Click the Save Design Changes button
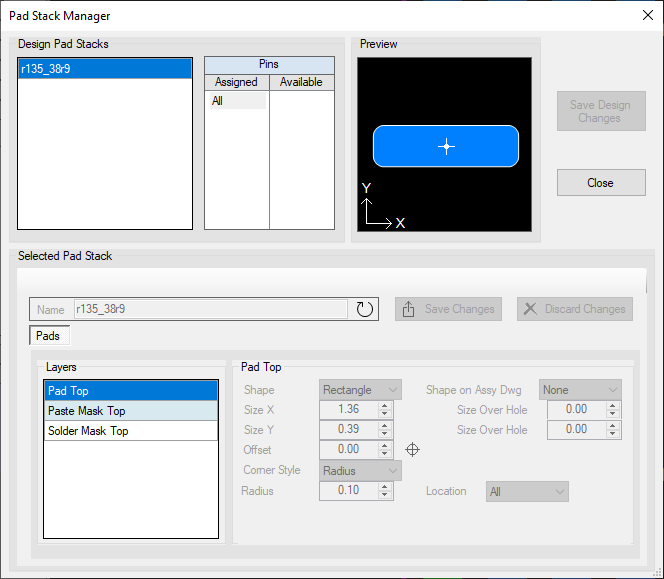 [x=599, y=111]
